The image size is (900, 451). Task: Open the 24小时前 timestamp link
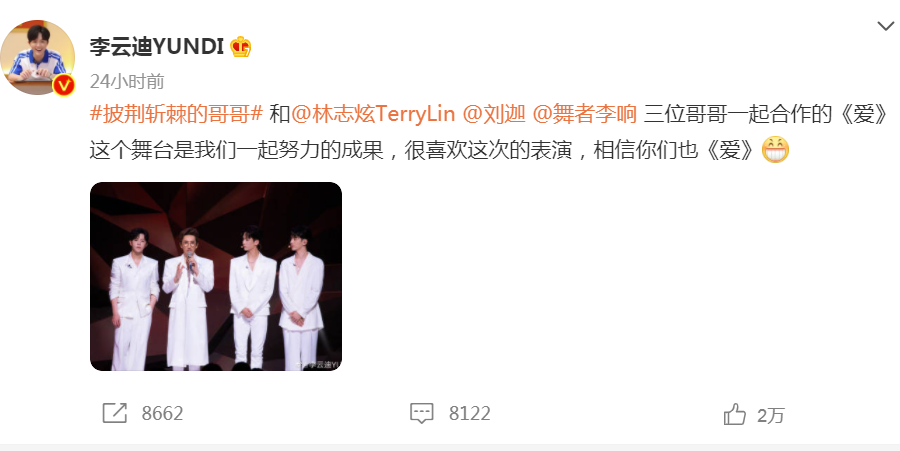[x=127, y=81]
